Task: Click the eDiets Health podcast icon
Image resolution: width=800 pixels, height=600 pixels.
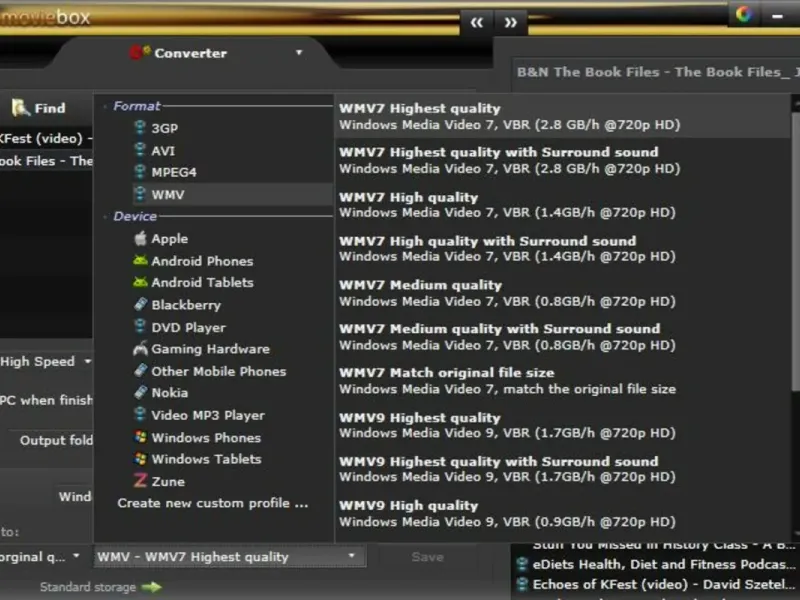Action: [521, 564]
